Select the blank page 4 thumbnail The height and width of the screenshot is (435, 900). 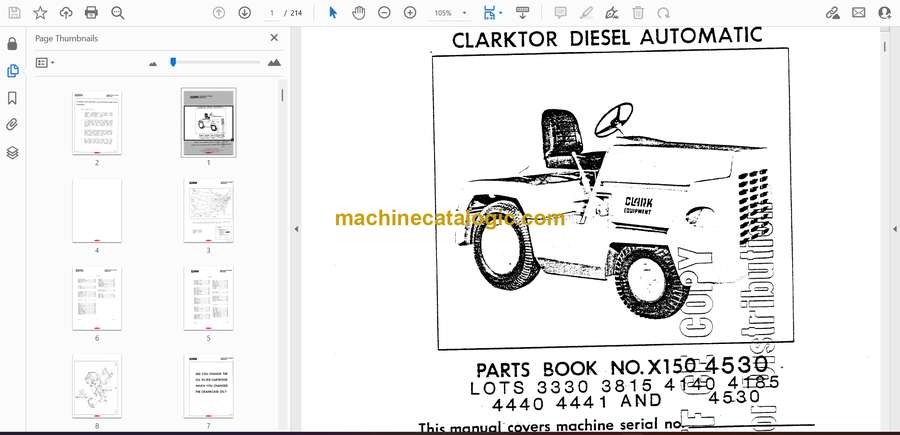click(x=97, y=211)
